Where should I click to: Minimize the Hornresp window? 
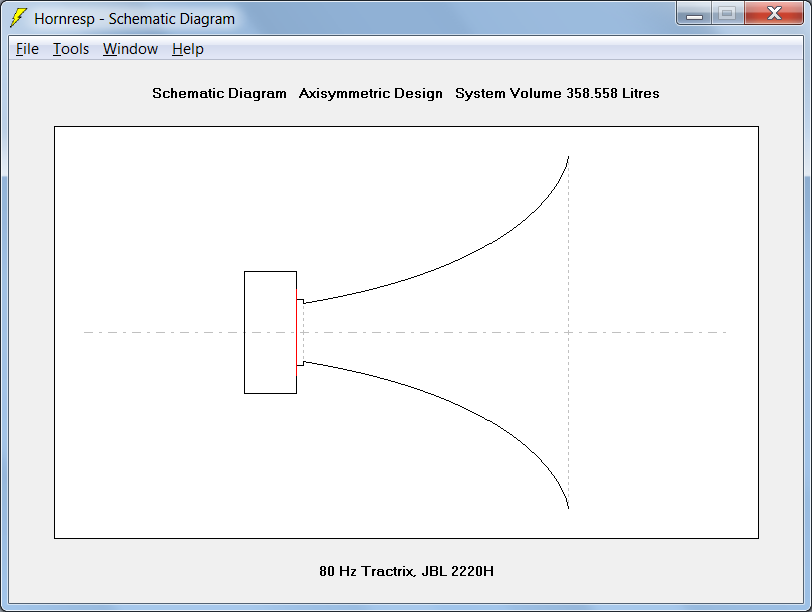[694, 13]
